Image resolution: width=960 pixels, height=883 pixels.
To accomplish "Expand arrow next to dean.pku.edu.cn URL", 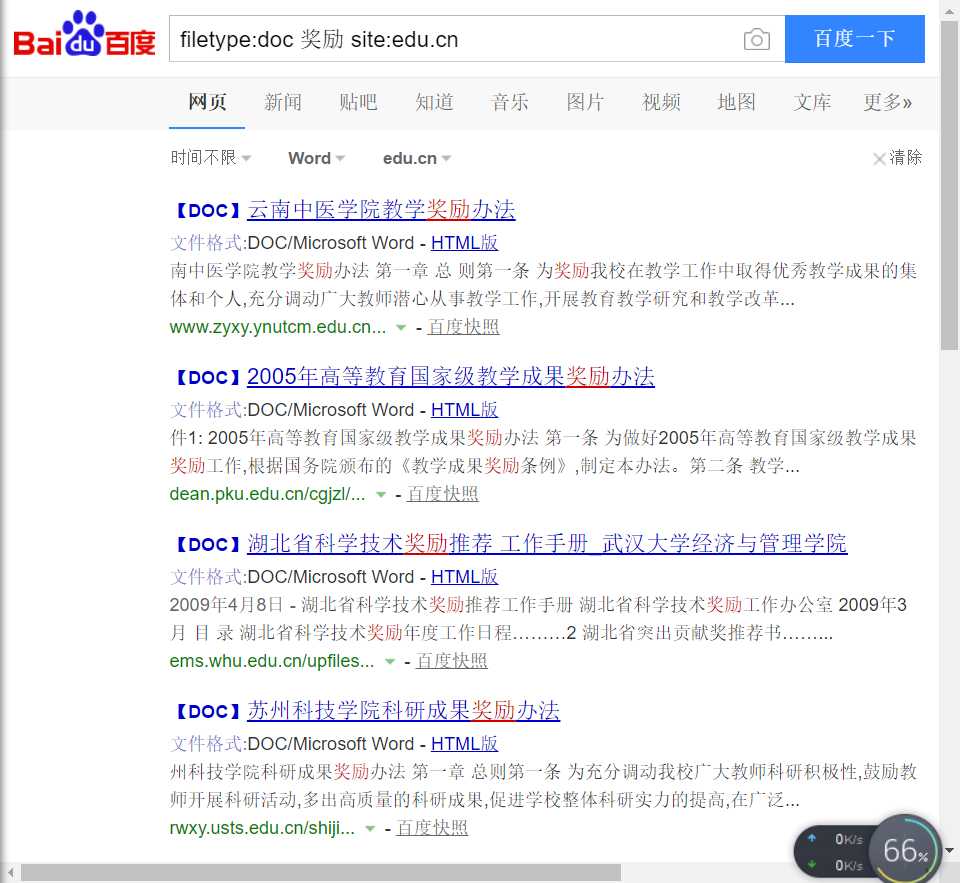I will tap(381, 495).
